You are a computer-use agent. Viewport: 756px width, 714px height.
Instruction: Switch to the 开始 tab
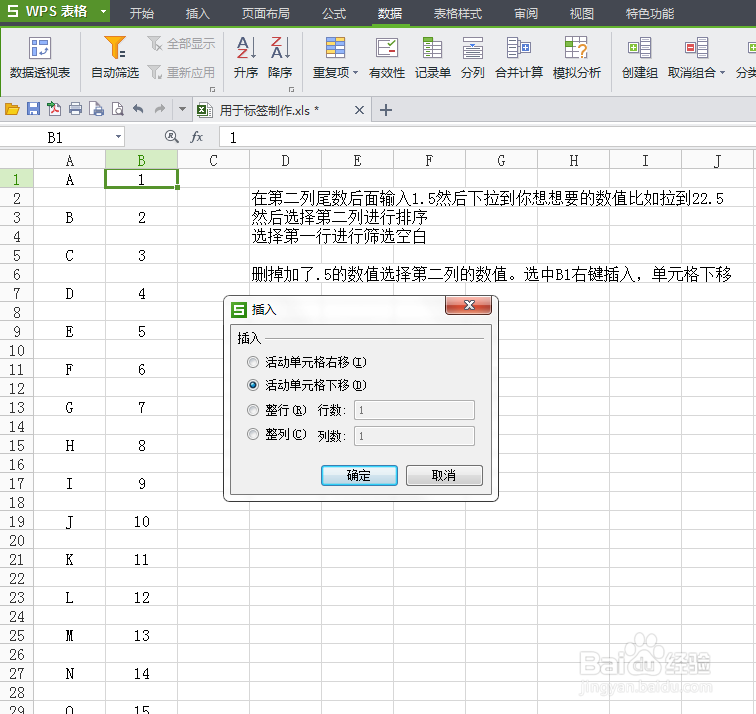coord(142,13)
